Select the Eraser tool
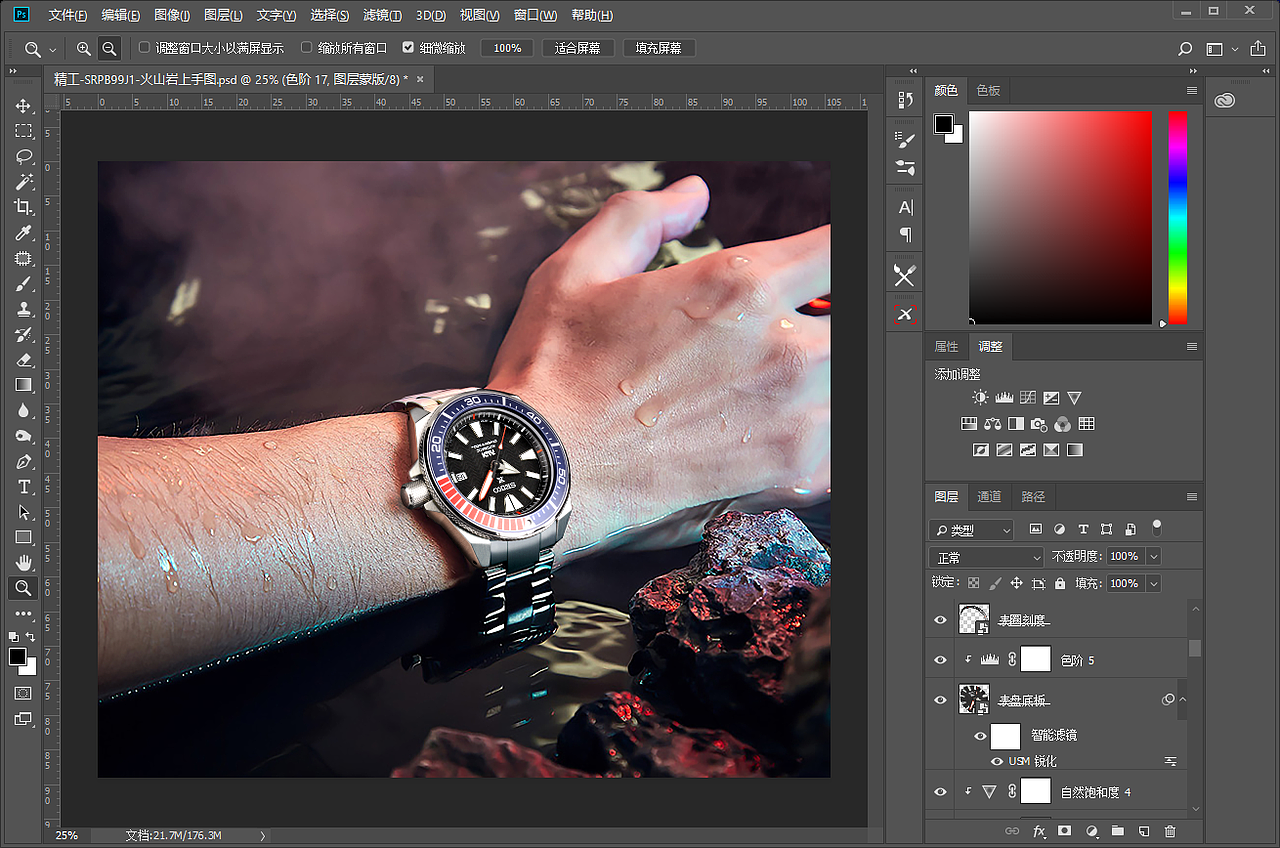 [23, 360]
